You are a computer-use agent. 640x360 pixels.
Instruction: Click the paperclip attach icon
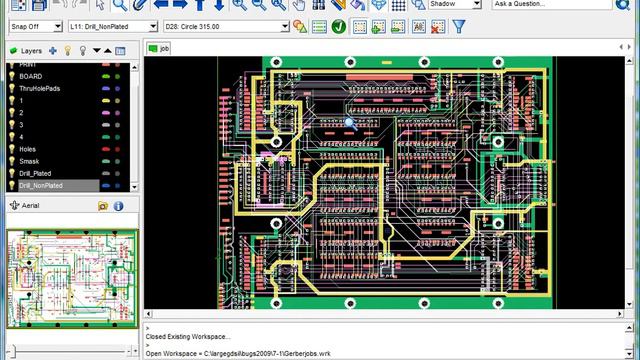pos(140,4)
